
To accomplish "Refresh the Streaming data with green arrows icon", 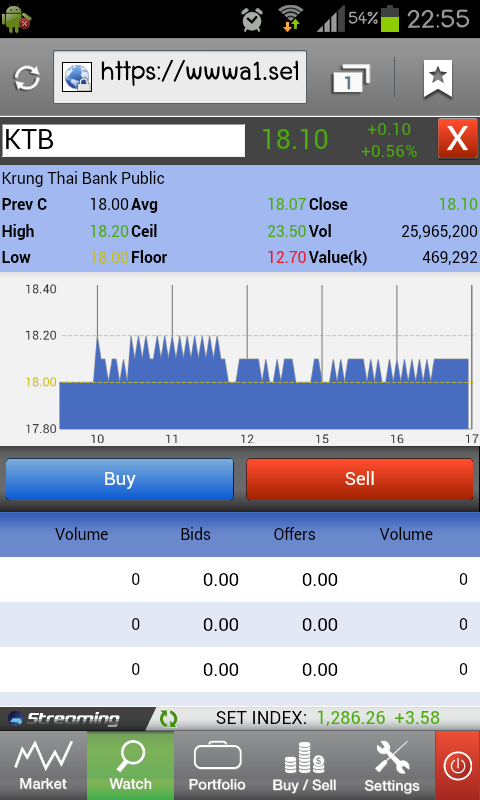I will [x=168, y=718].
